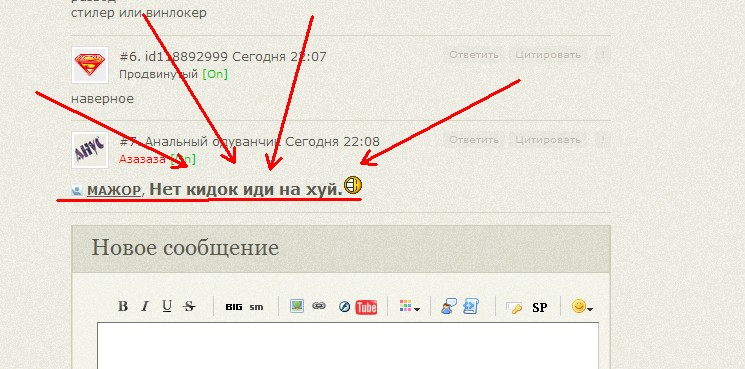Image resolution: width=745 pixels, height=369 pixels.
Task: Insert a quote with the speech-bubble user icon
Action: click(449, 306)
